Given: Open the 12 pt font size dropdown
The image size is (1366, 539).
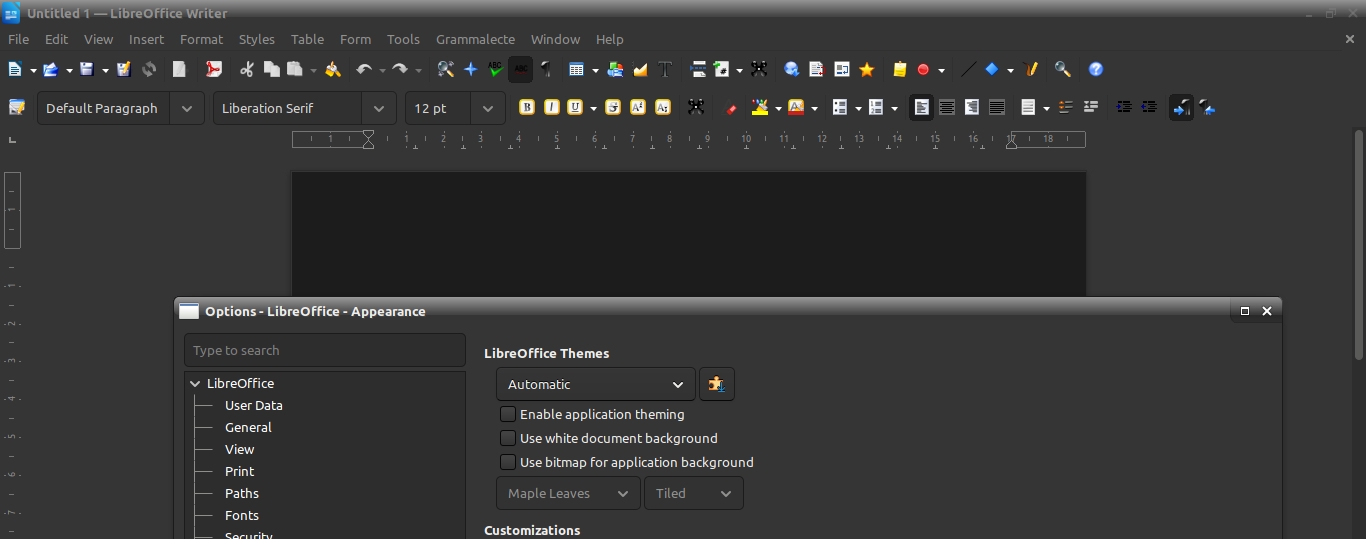Looking at the screenshot, I should 487,108.
